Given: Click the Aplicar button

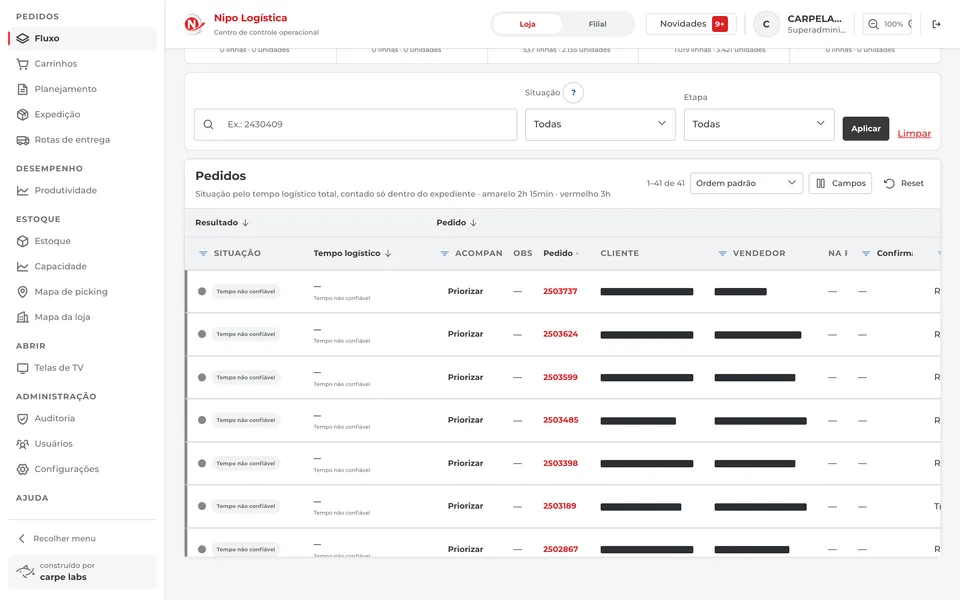Looking at the screenshot, I should pos(865,129).
